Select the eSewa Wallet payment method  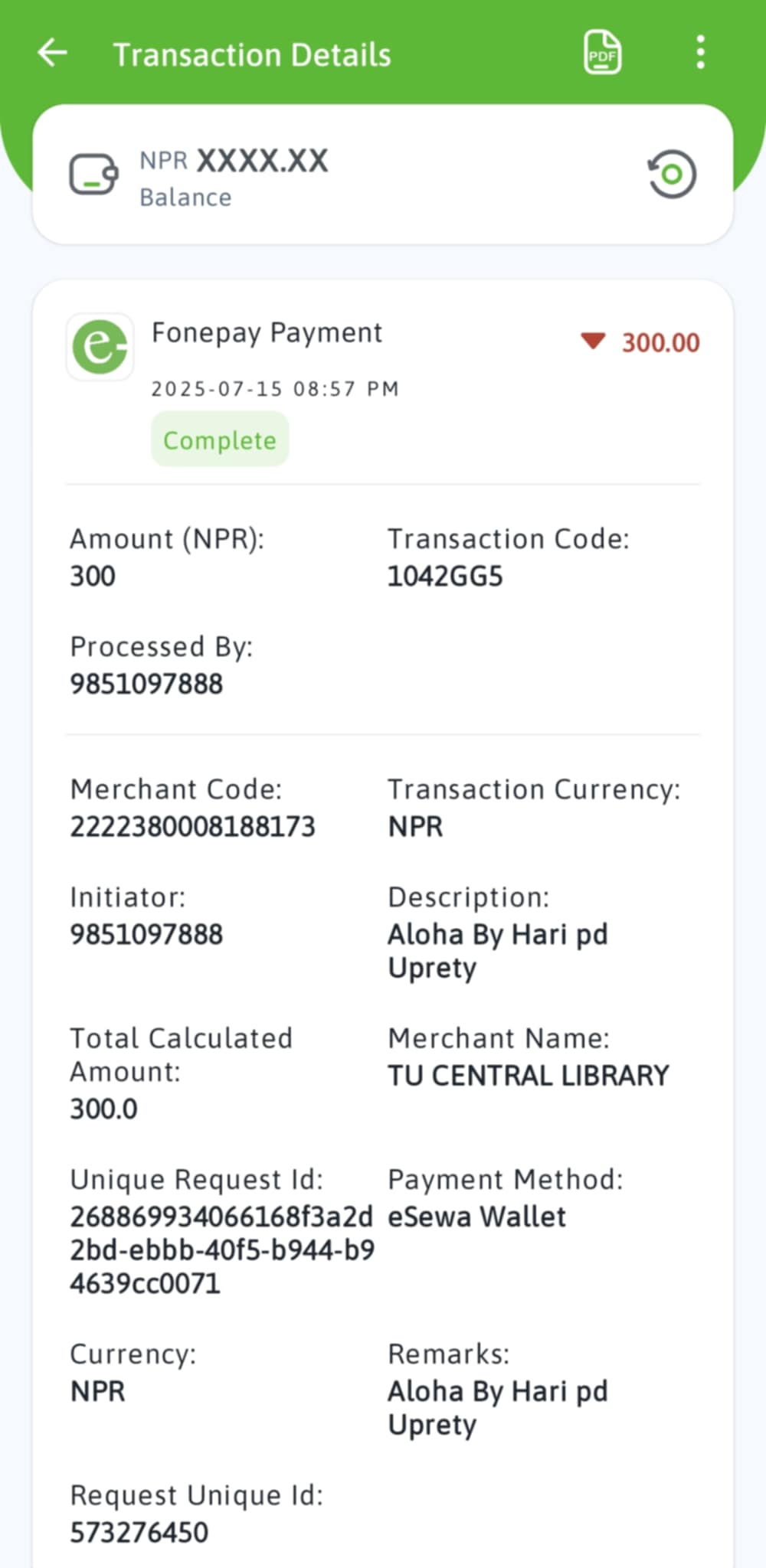click(476, 1217)
